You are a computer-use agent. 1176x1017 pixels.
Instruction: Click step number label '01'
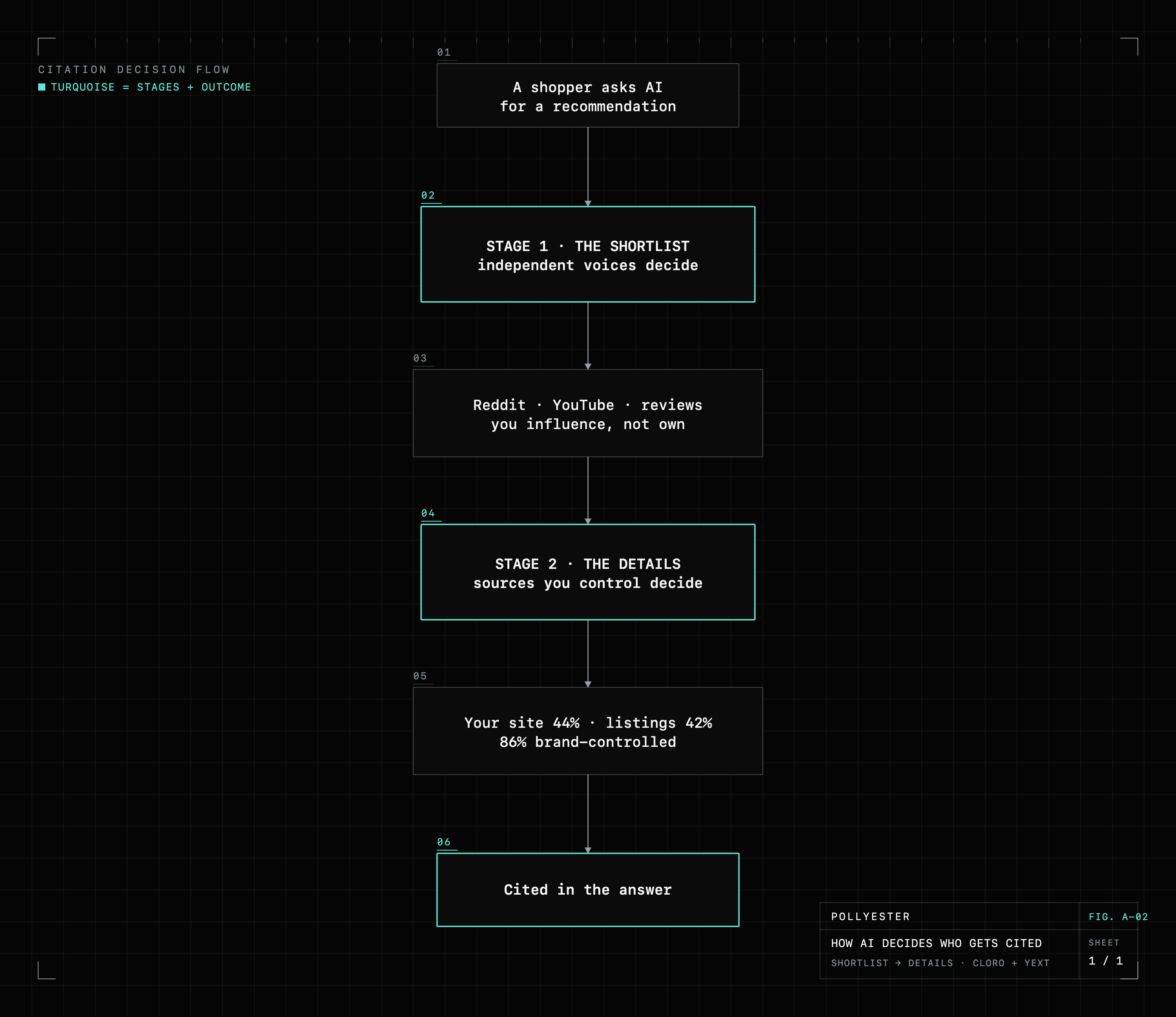tap(444, 52)
